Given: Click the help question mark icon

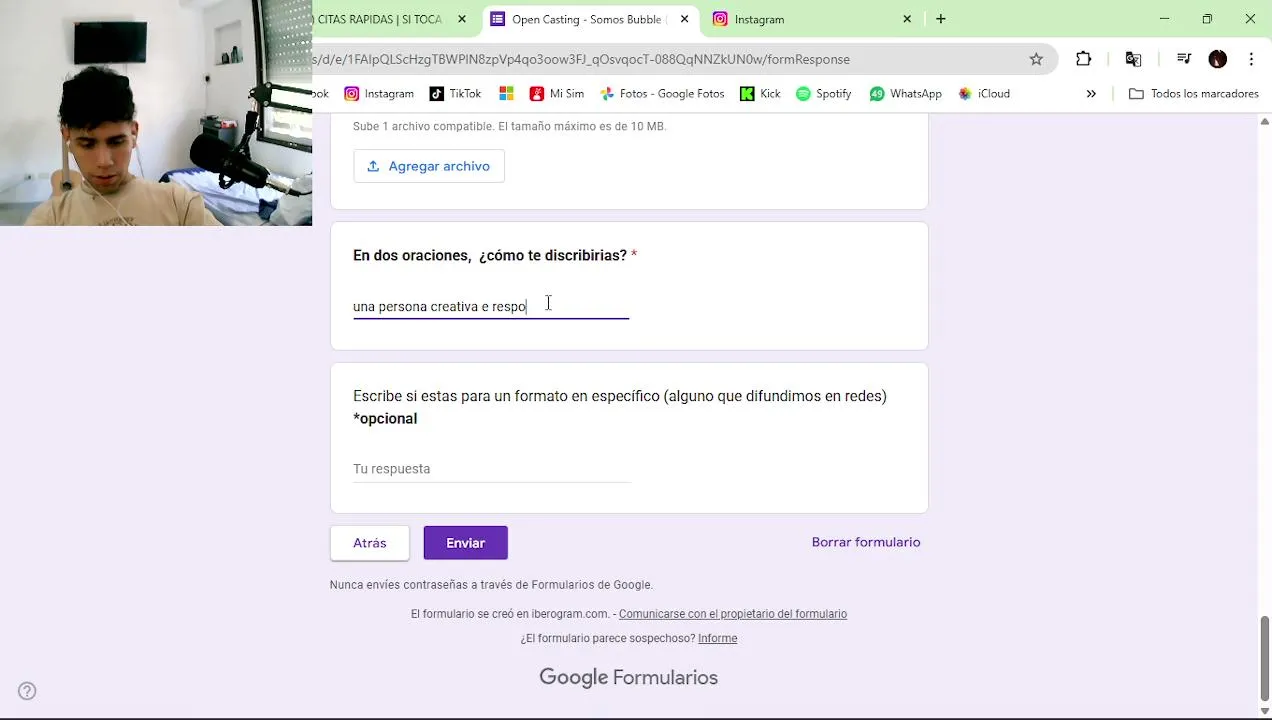Looking at the screenshot, I should (x=27, y=691).
